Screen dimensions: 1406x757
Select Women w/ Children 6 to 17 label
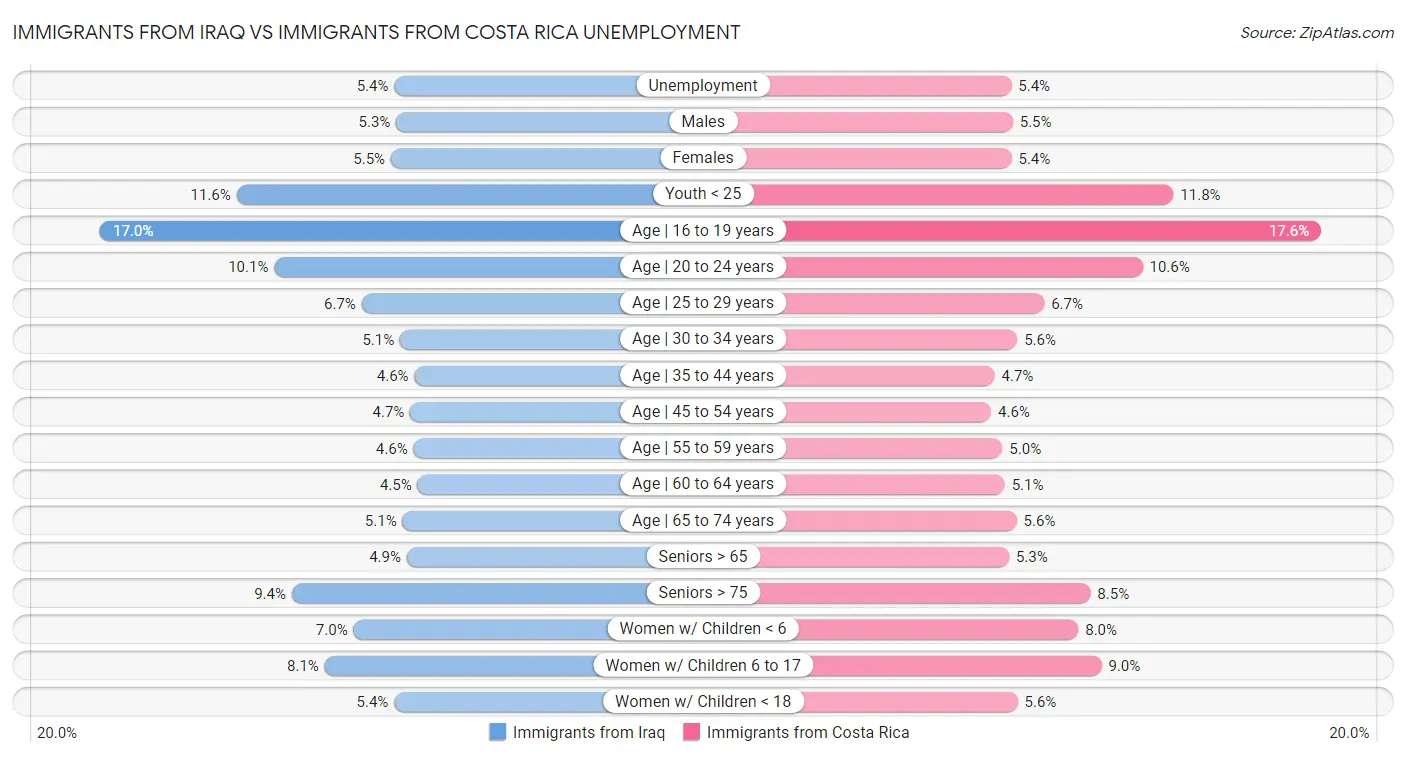click(x=703, y=665)
